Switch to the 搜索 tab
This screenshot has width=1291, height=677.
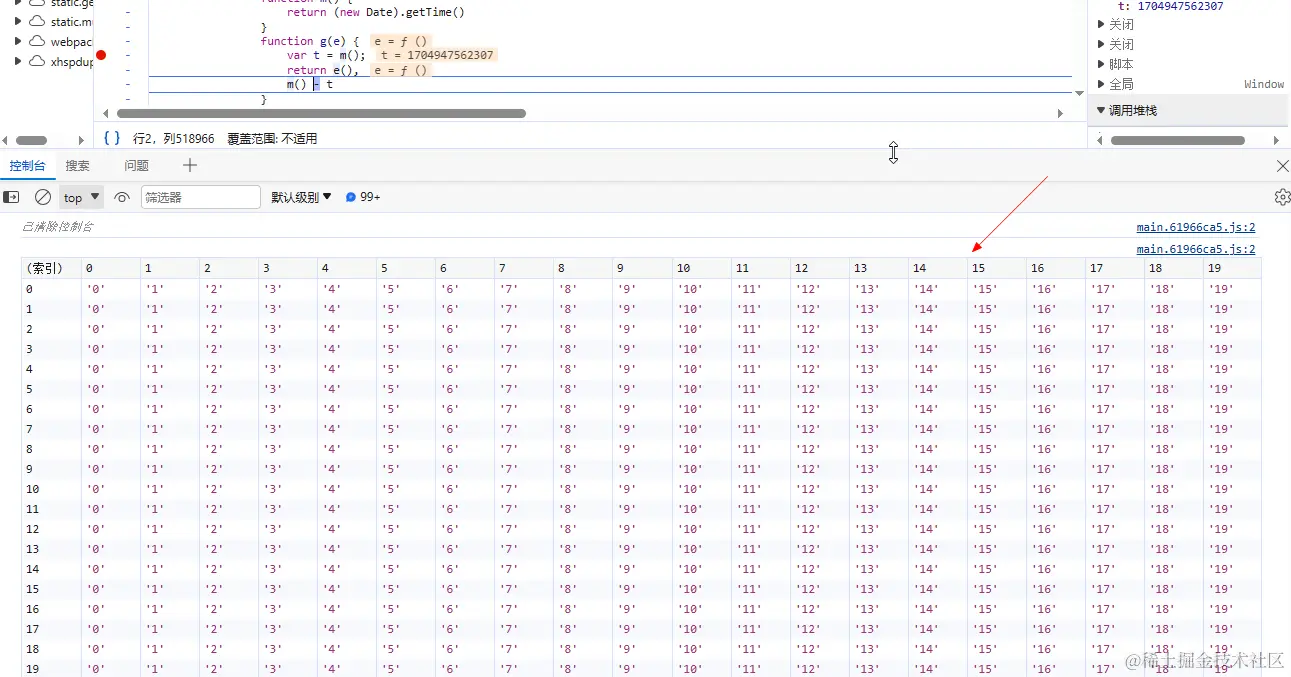[78, 165]
